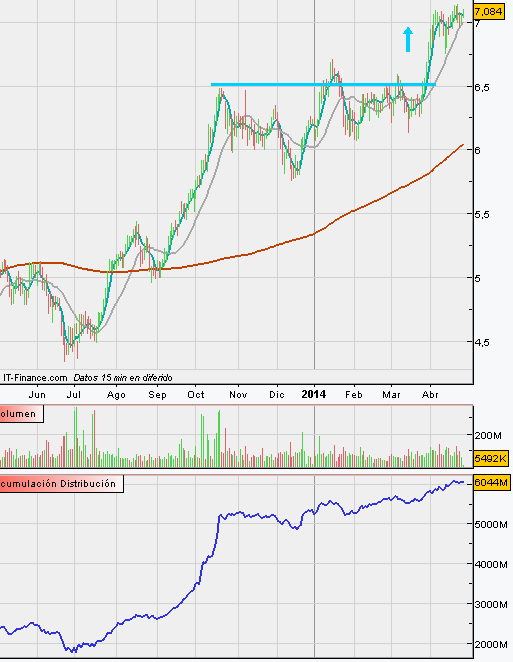The image size is (513, 662).
Task: Click the Mar month label
Action: point(391,395)
